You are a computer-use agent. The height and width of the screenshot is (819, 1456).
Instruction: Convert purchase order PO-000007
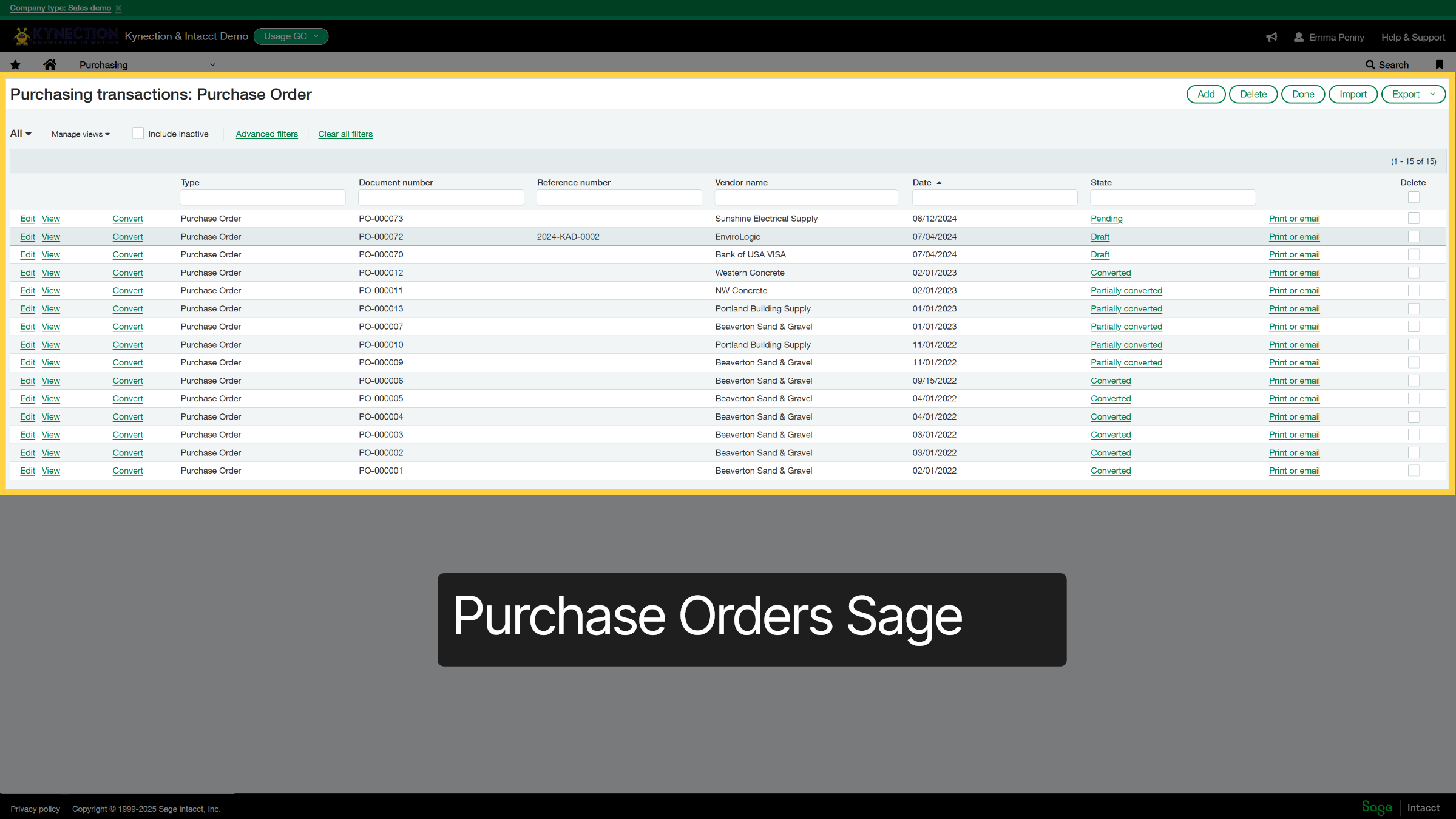(128, 327)
